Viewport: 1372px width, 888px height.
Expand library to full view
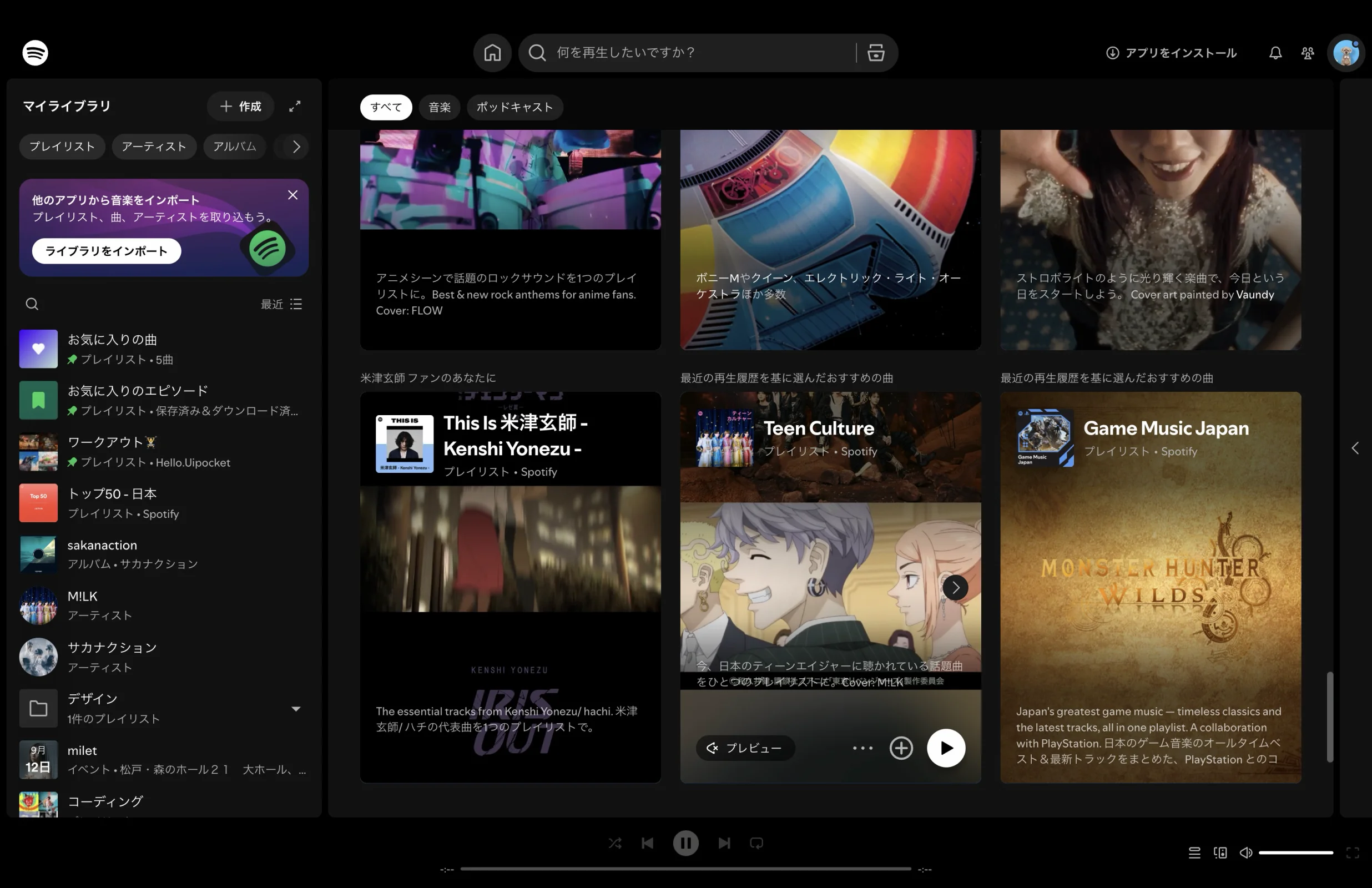(x=295, y=106)
